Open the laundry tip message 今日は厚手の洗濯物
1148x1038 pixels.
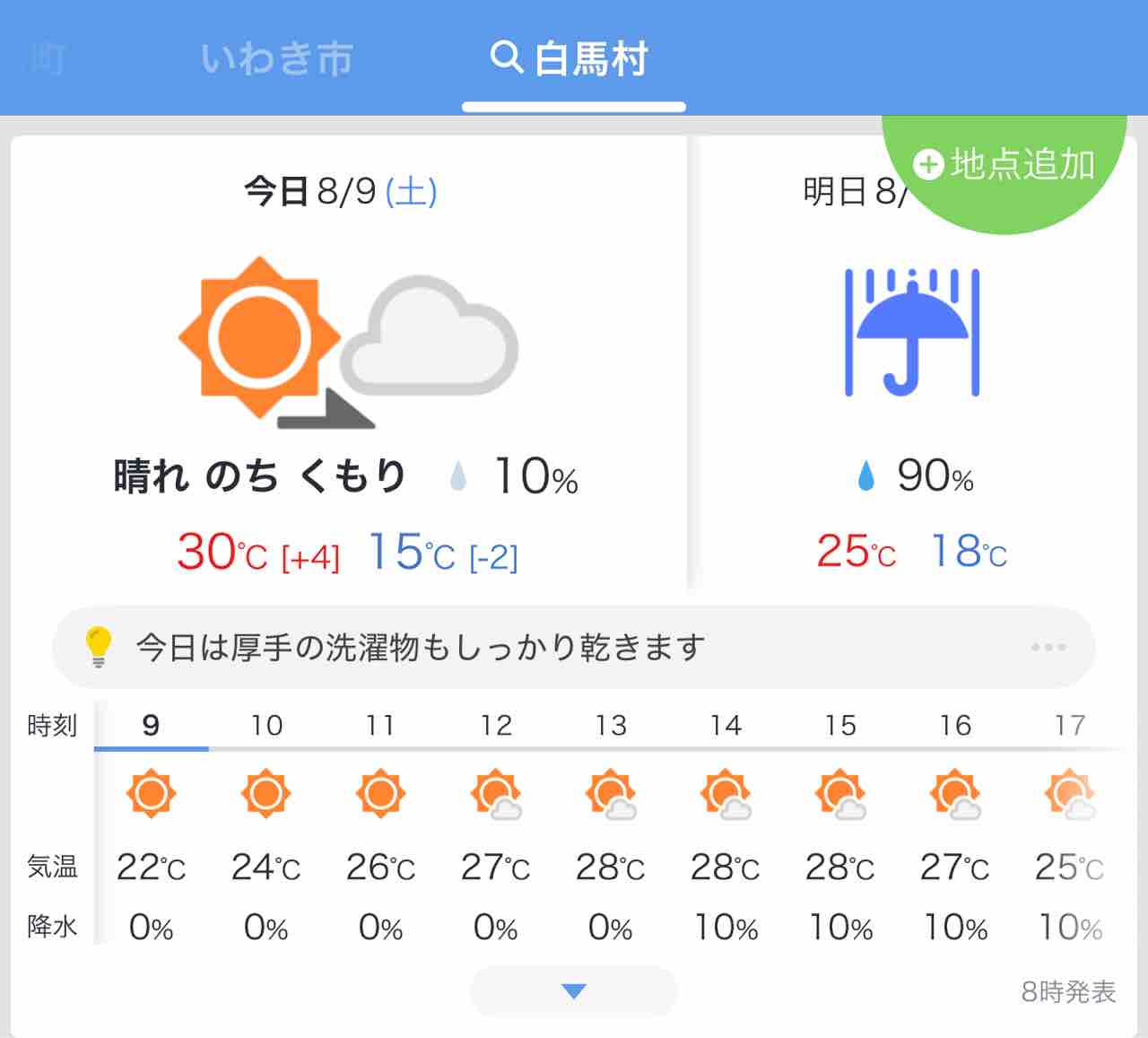(x=420, y=647)
